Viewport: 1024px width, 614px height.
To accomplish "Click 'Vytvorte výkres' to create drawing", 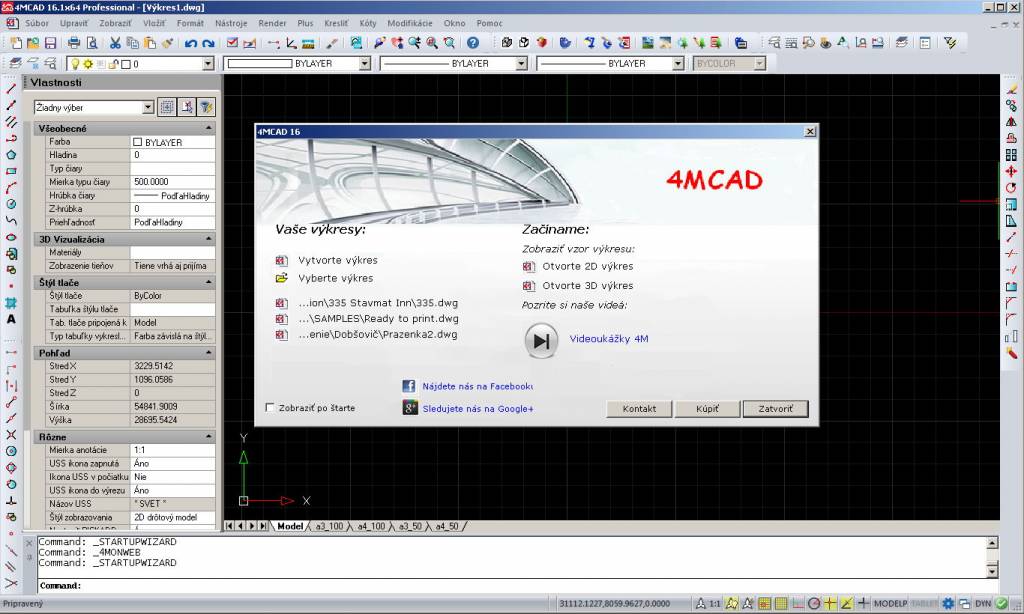I will coord(338,260).
